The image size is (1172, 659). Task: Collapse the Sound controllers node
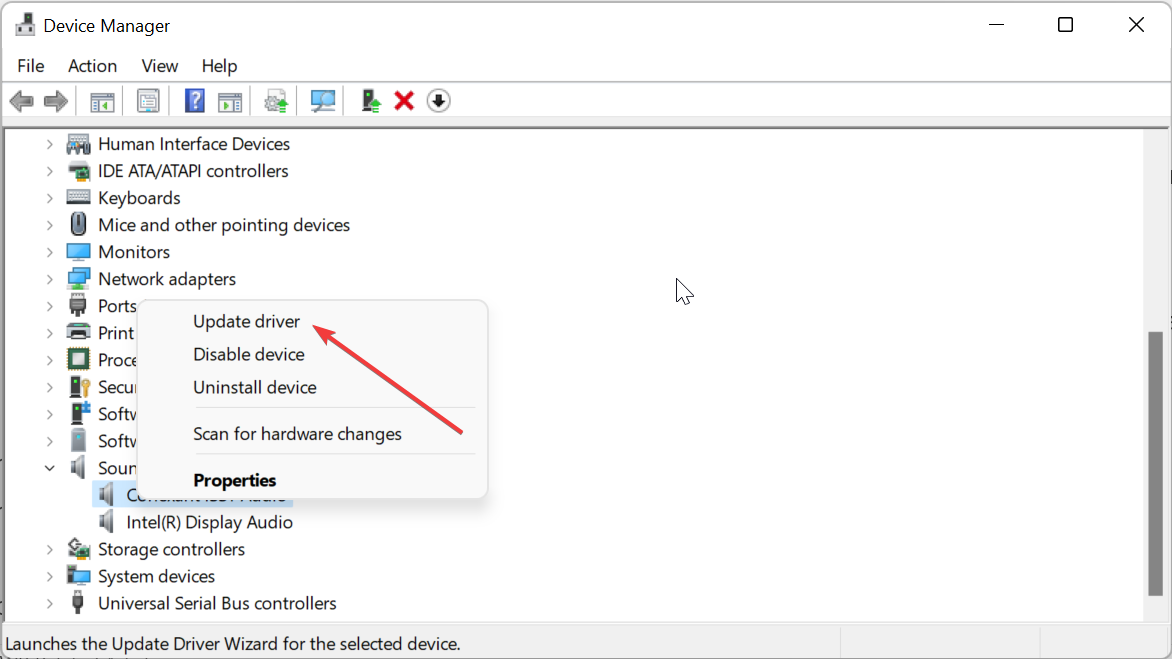pyautogui.click(x=49, y=468)
